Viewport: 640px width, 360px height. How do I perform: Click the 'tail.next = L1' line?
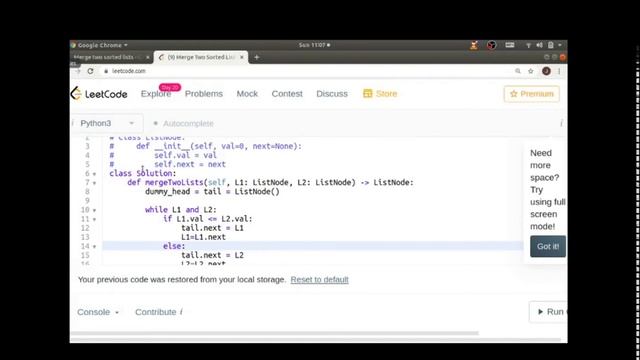(x=212, y=228)
